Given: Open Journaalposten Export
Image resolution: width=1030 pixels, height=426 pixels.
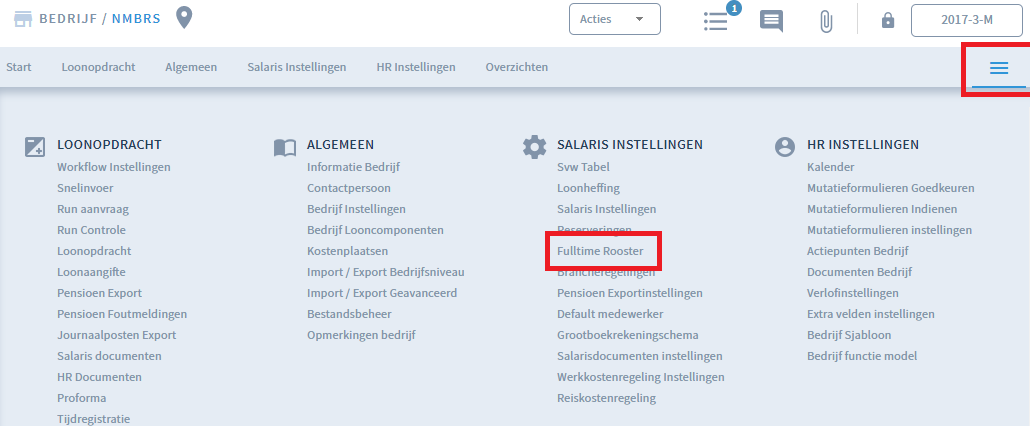Looking at the screenshot, I should point(117,335).
